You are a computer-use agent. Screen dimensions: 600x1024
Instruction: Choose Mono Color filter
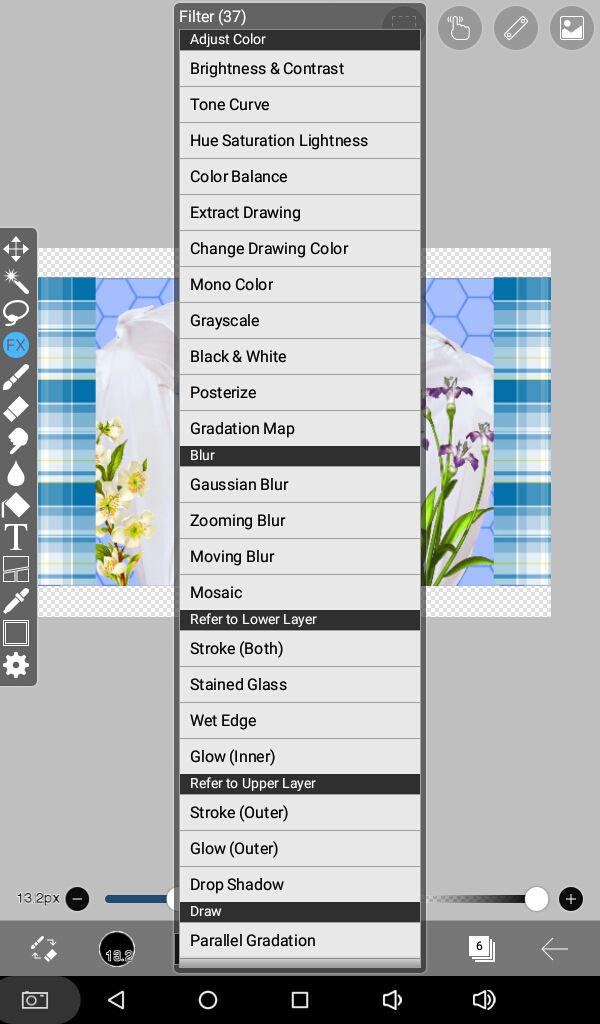(x=300, y=284)
